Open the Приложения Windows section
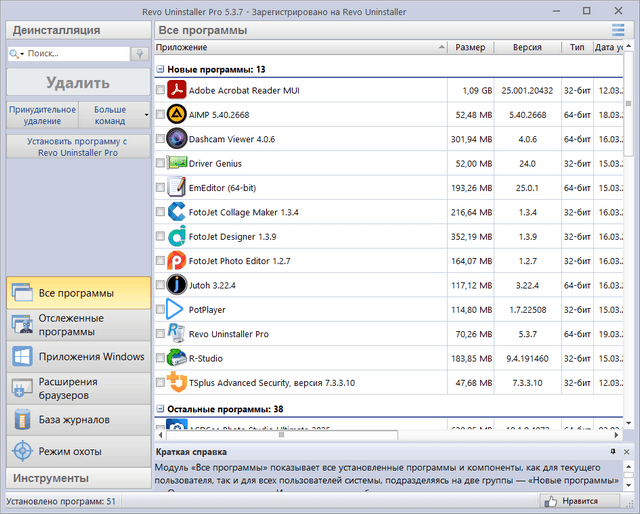 click(x=76, y=357)
